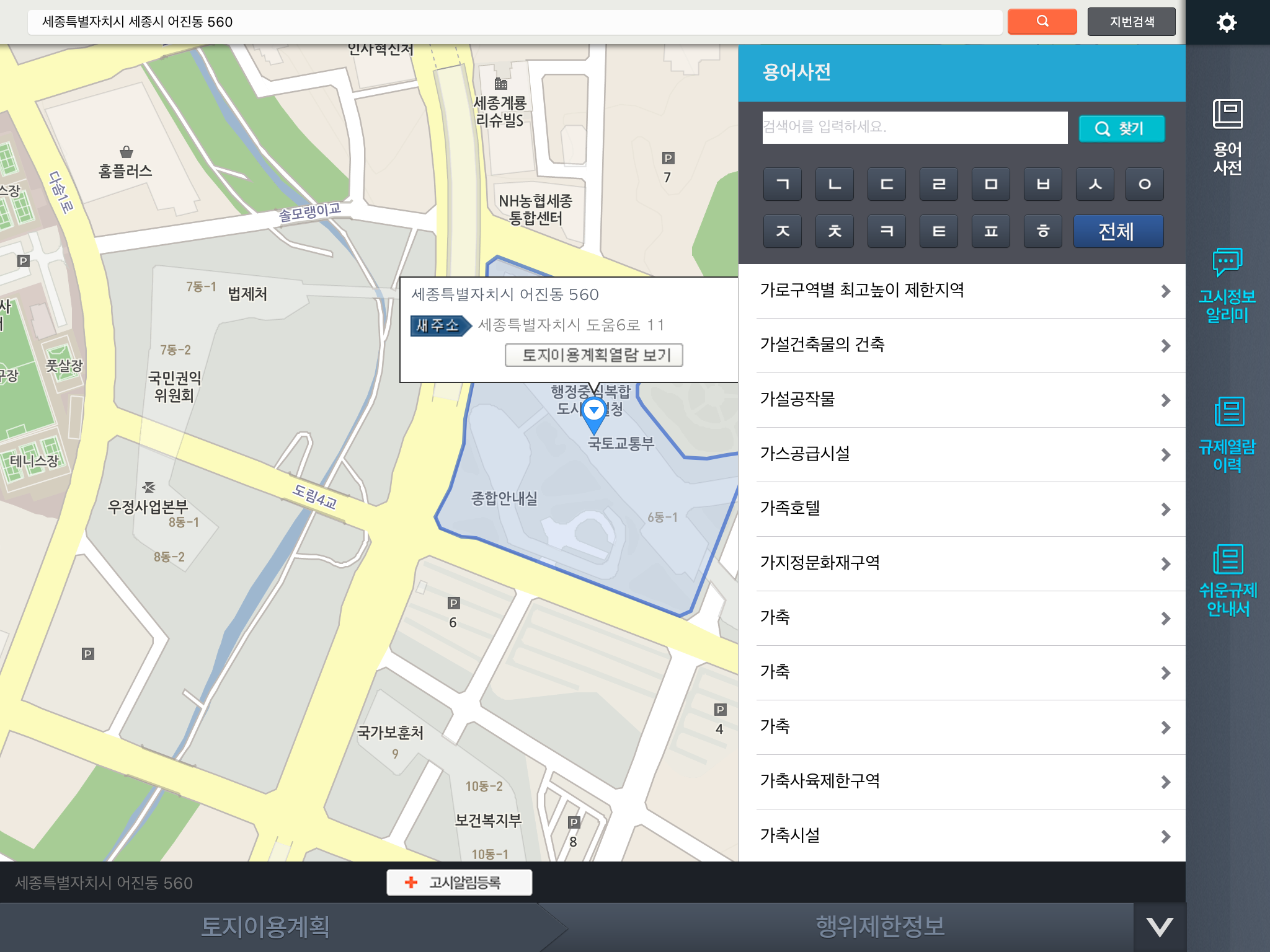Click the 고시알림등록 button
Image resolution: width=1270 pixels, height=952 pixels.
point(459,882)
